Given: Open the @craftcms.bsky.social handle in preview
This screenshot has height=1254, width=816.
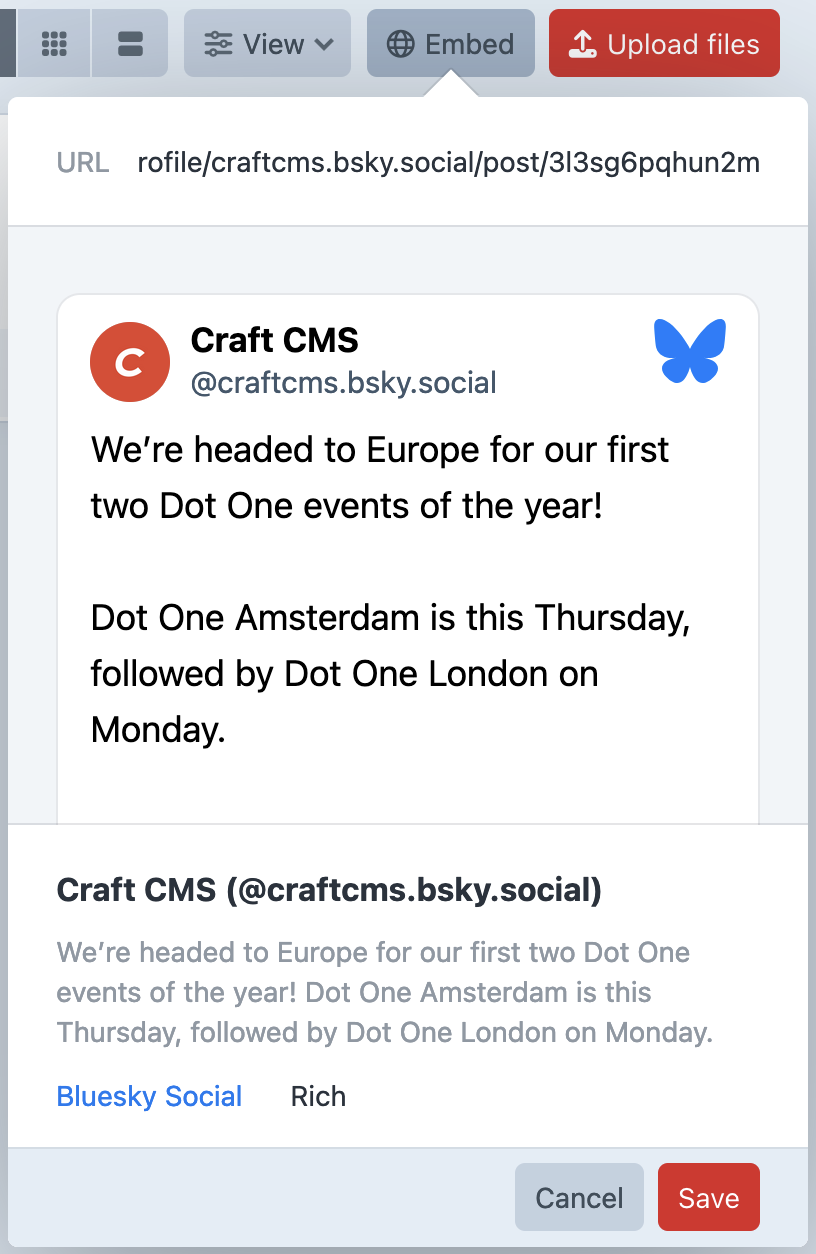Looking at the screenshot, I should [x=344, y=383].
